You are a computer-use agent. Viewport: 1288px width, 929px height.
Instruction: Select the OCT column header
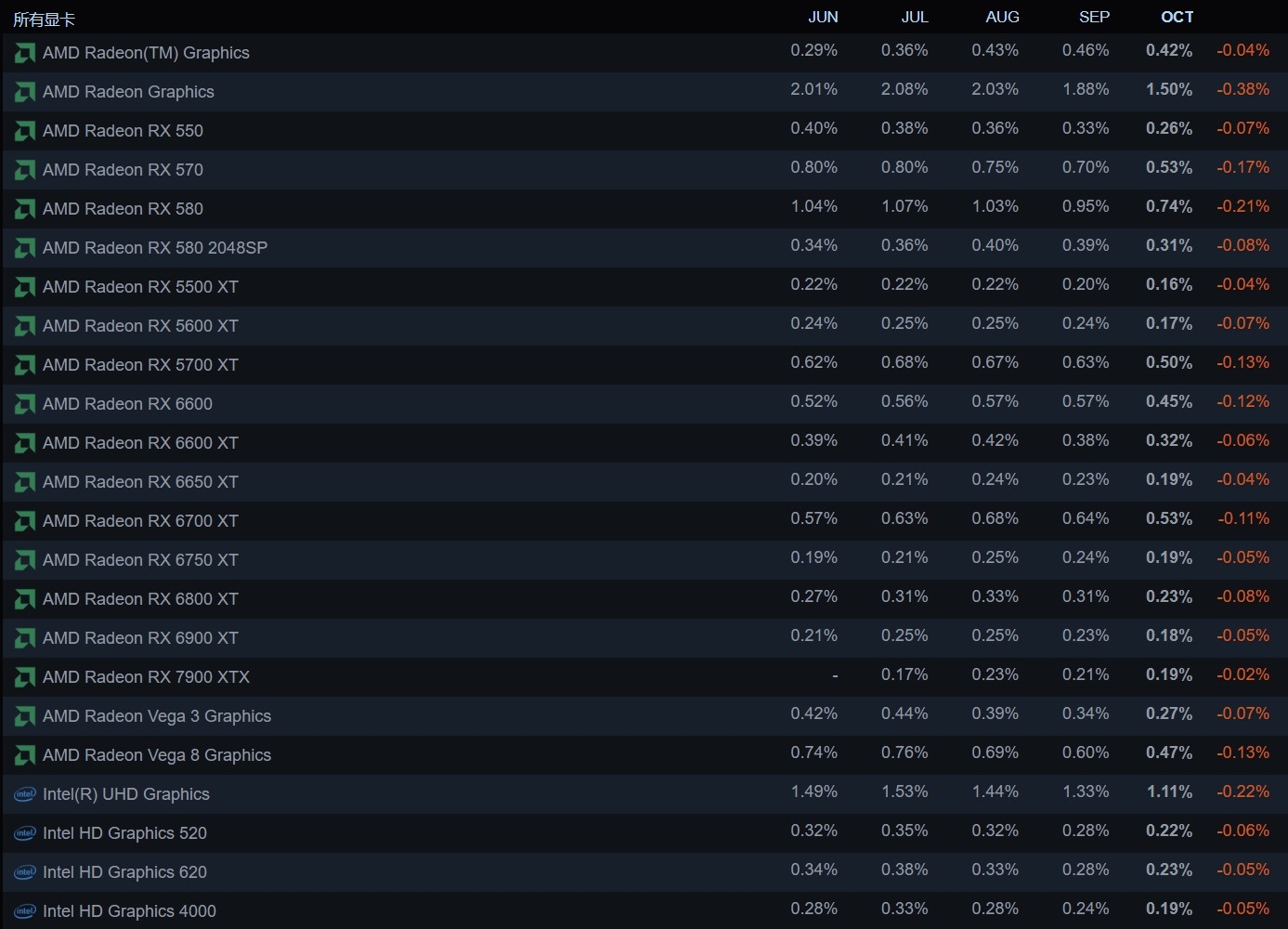point(1177,17)
